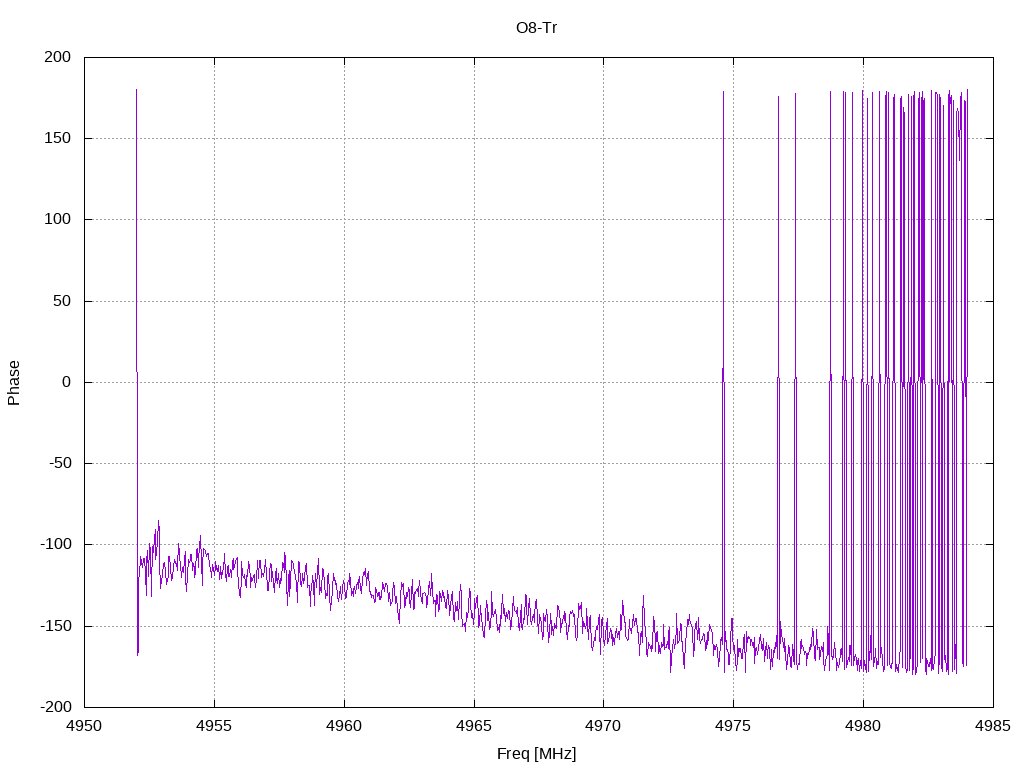Click the y-axis tick label -50
Screen dimensions: 1024x768
pos(60,463)
